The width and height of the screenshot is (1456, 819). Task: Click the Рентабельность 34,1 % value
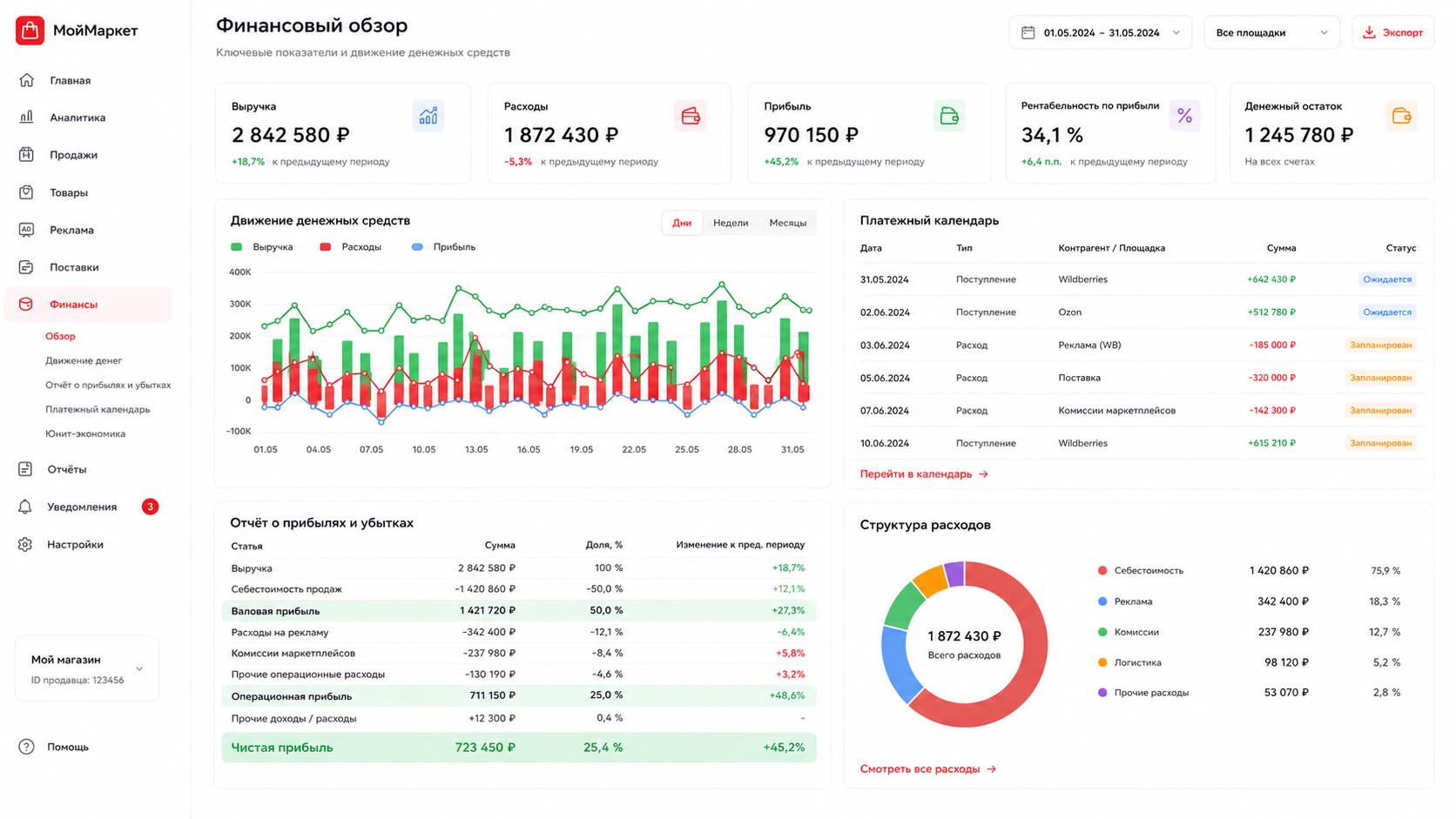click(x=1052, y=136)
